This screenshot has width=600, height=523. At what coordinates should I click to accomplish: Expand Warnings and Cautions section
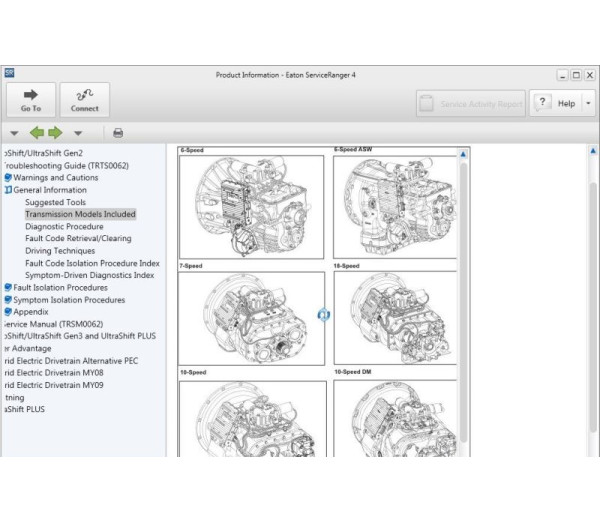coord(8,178)
